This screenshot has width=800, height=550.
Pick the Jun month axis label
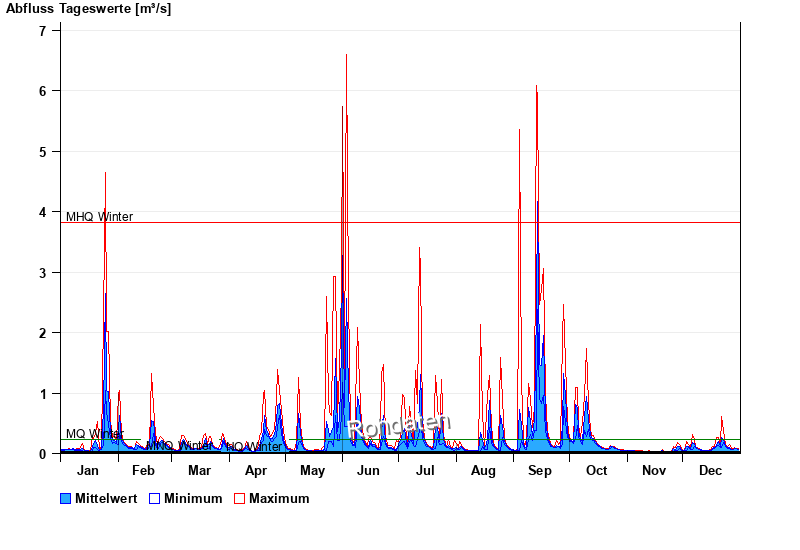[x=368, y=470]
